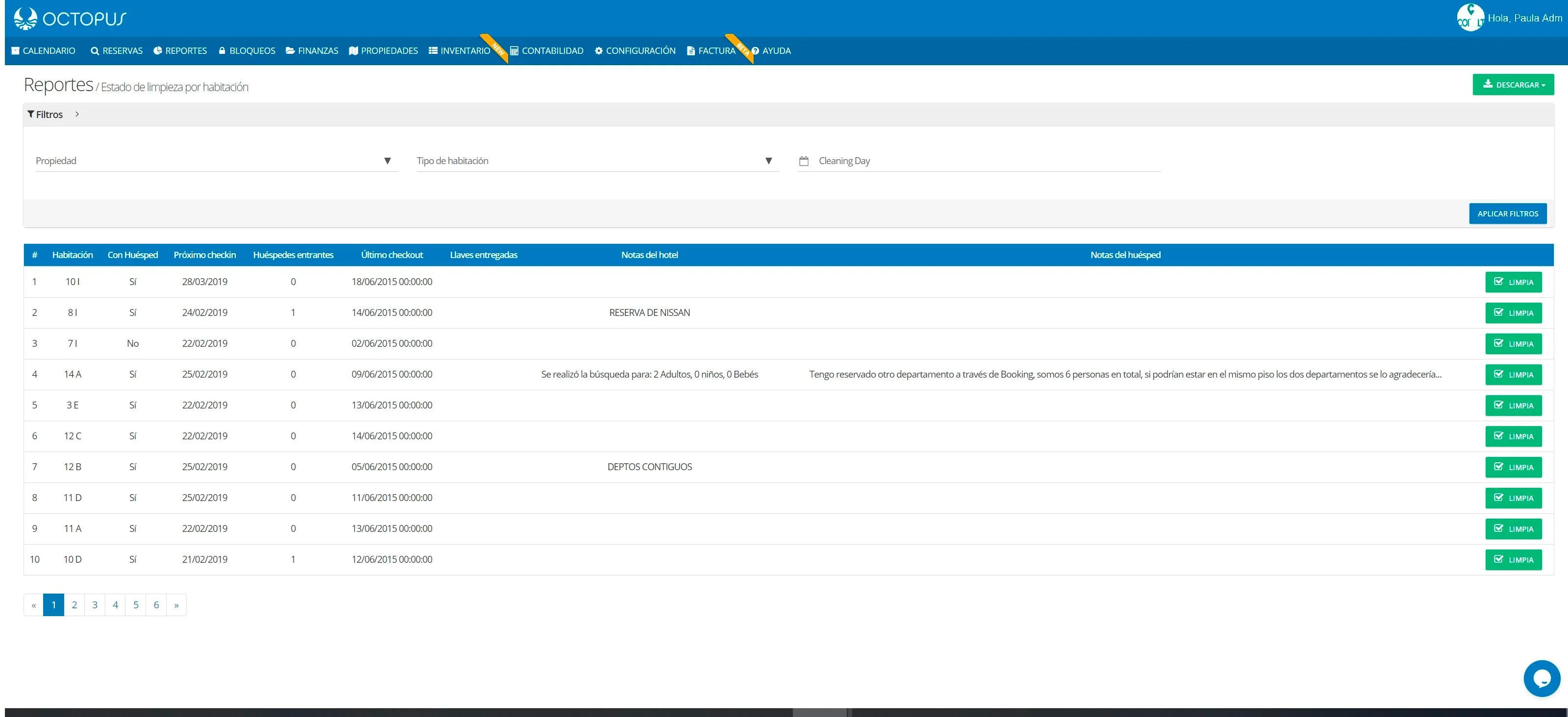This screenshot has width=1568, height=717.
Task: Click the lock icon for Bloqueos
Action: 222,51
